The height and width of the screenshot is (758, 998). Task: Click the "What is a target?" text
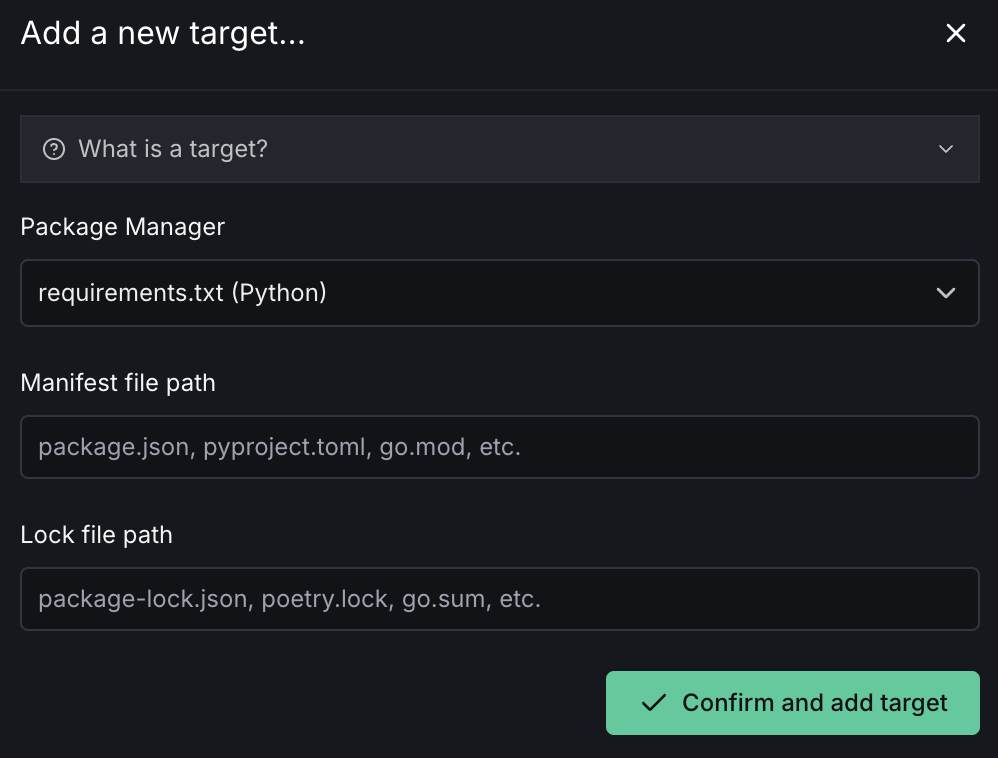[x=173, y=150]
